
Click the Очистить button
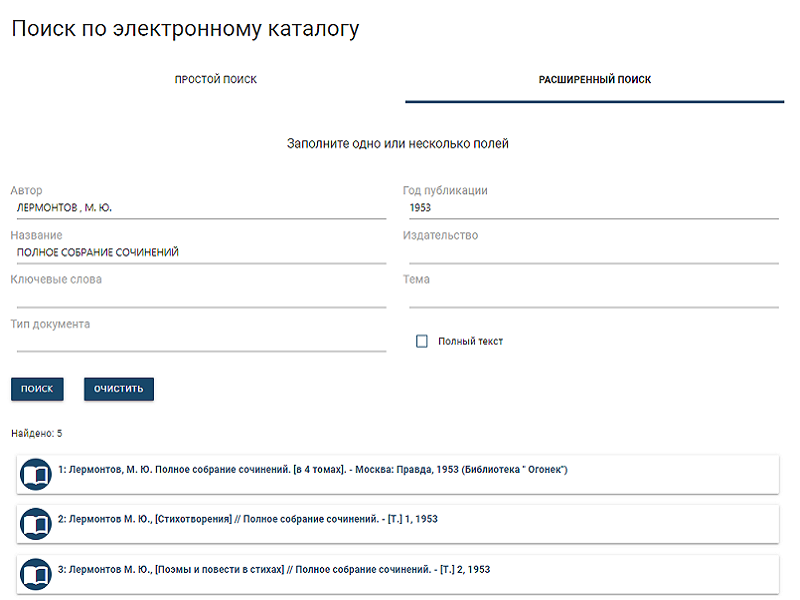click(x=119, y=388)
